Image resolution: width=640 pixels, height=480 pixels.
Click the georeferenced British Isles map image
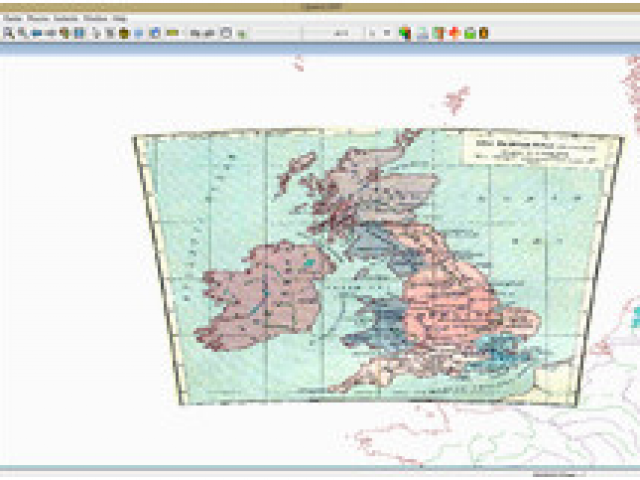coord(378,267)
